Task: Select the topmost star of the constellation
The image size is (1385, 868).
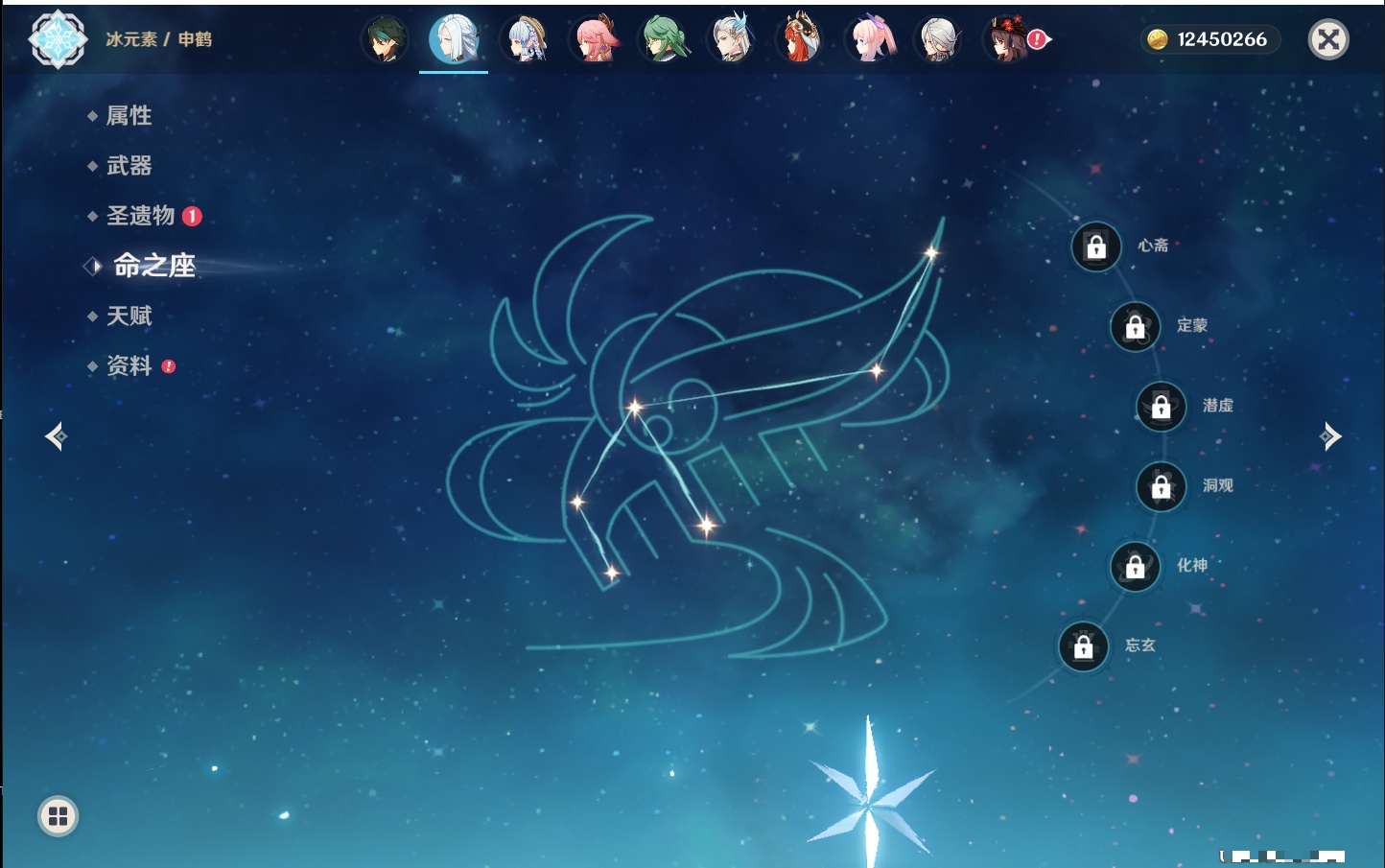Action: (931, 253)
